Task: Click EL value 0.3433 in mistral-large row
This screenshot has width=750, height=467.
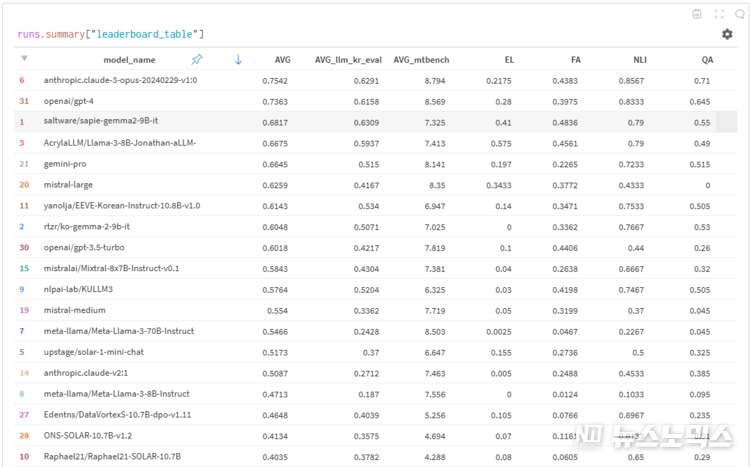Action: coord(498,185)
